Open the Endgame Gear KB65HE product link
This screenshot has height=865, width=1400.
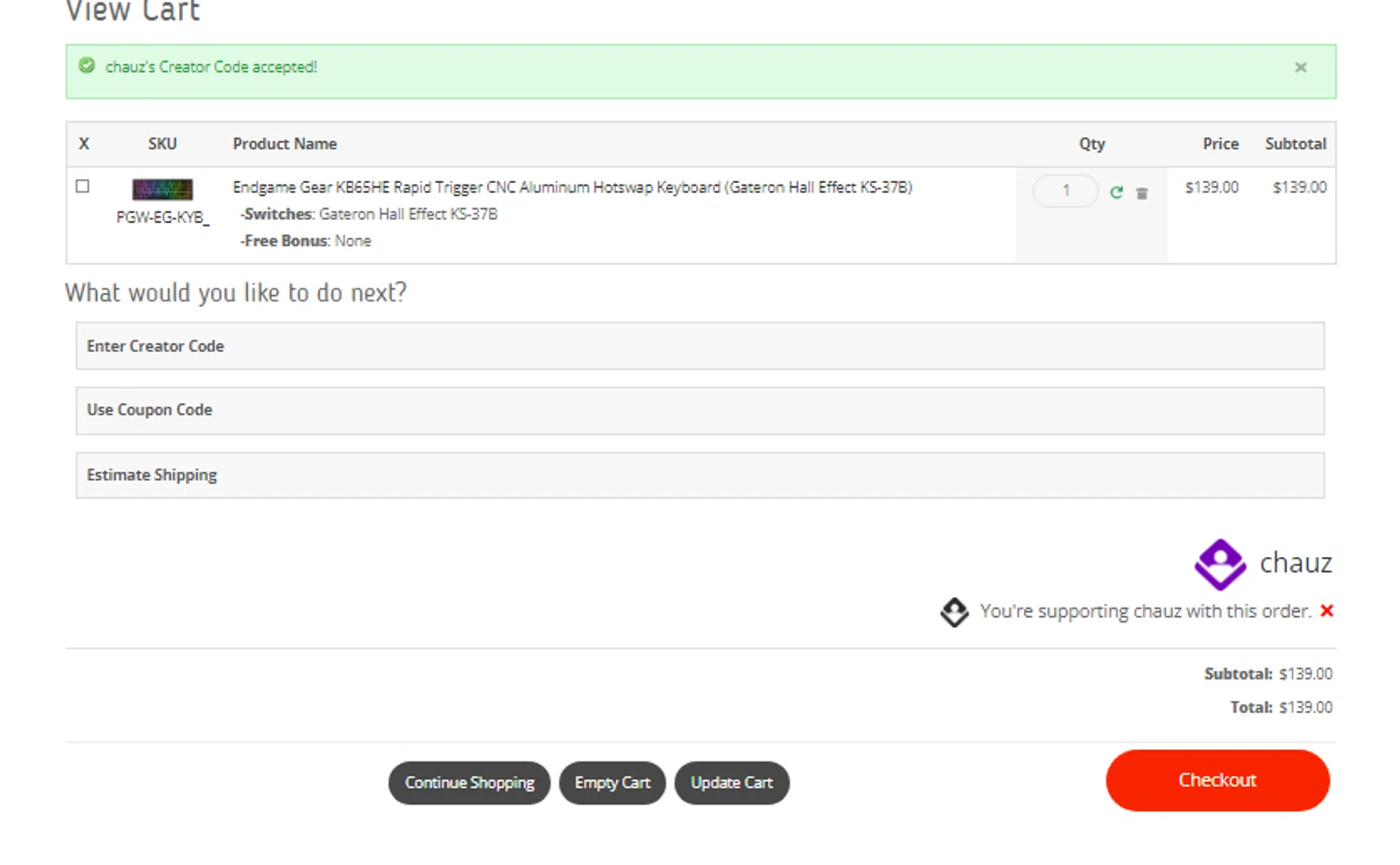572,188
